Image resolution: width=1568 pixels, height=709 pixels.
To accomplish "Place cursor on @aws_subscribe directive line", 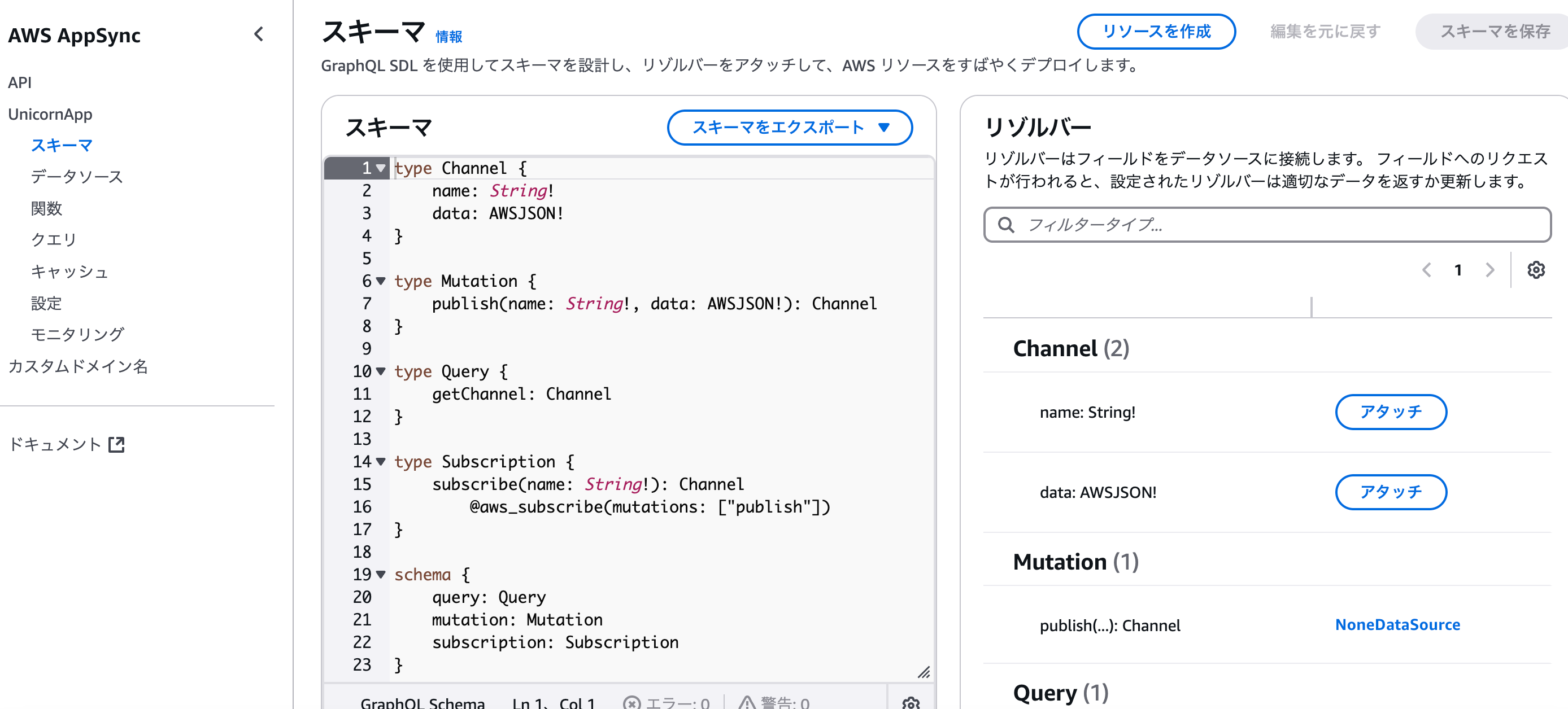I will pyautogui.click(x=650, y=507).
